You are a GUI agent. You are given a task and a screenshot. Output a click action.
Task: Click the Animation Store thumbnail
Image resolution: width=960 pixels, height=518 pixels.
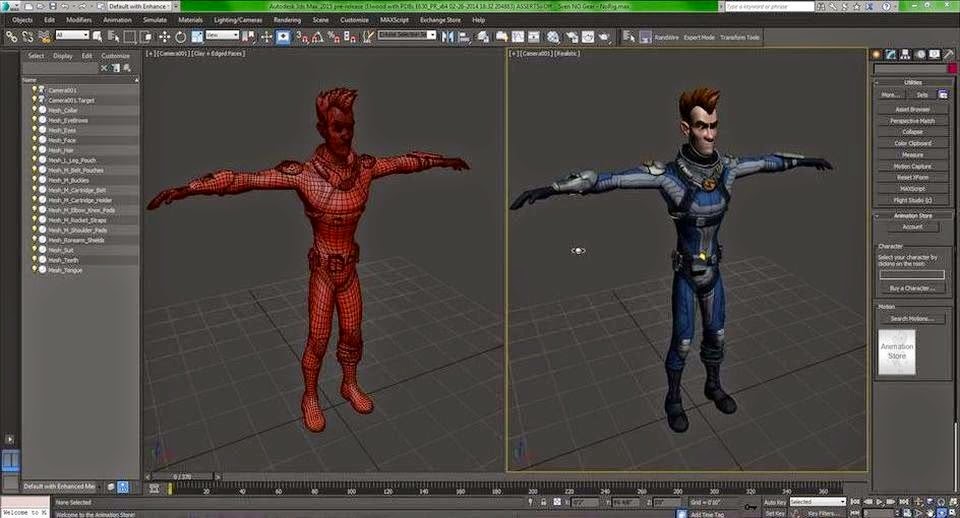(x=897, y=352)
